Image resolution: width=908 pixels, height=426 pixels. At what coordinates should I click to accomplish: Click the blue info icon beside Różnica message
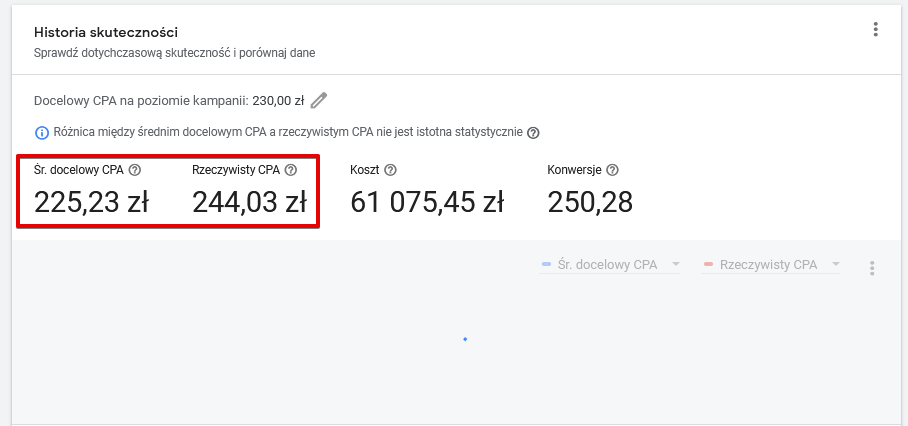pyautogui.click(x=42, y=133)
